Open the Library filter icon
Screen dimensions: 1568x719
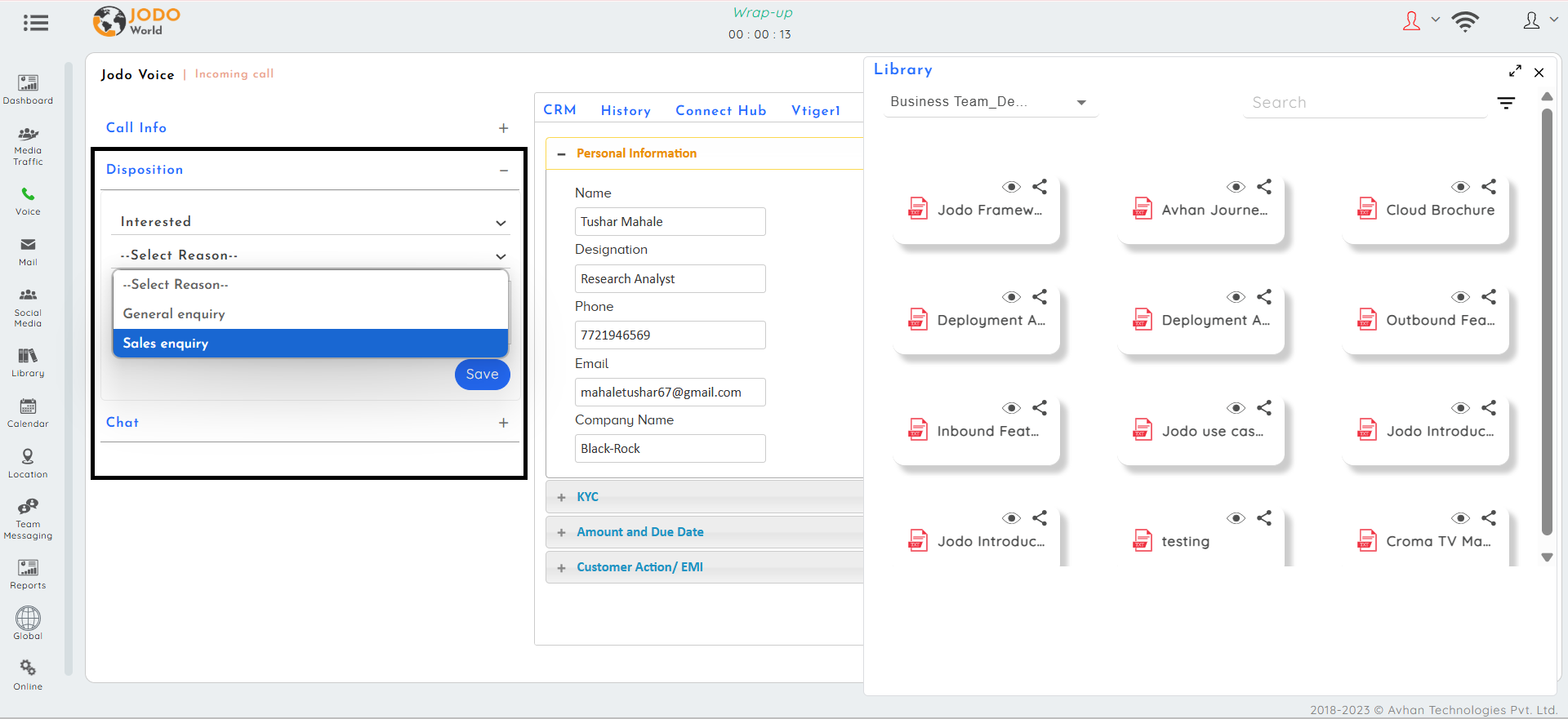click(x=1506, y=103)
